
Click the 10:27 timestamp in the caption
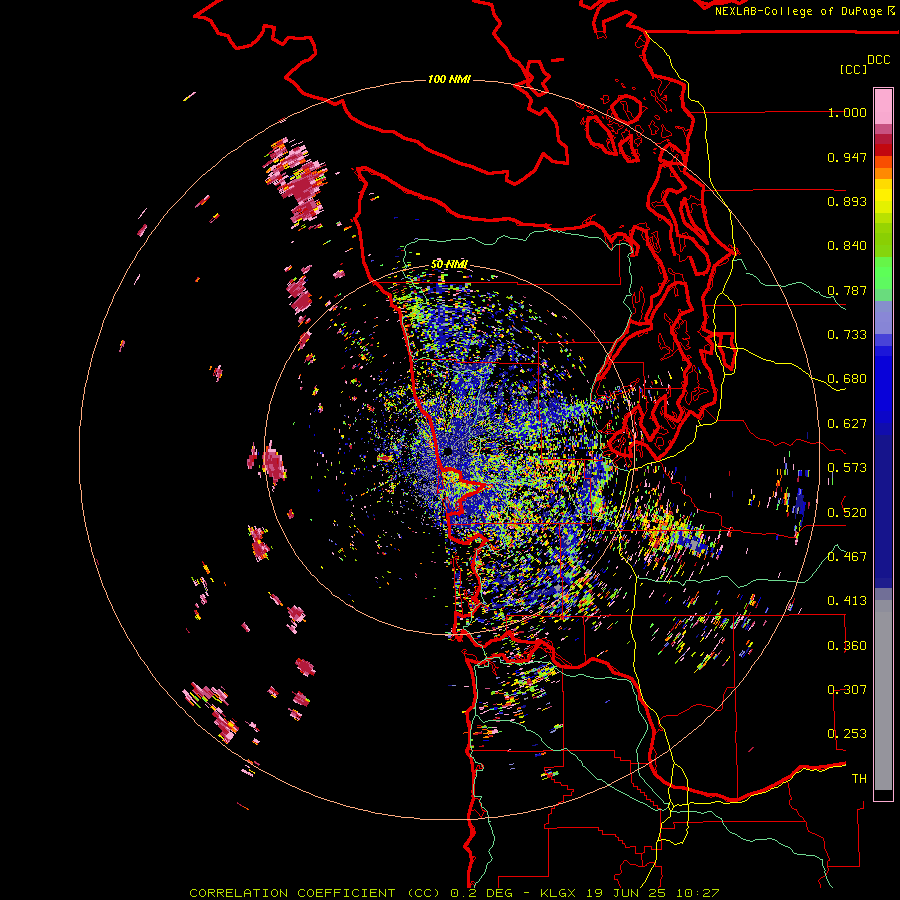tap(698, 893)
